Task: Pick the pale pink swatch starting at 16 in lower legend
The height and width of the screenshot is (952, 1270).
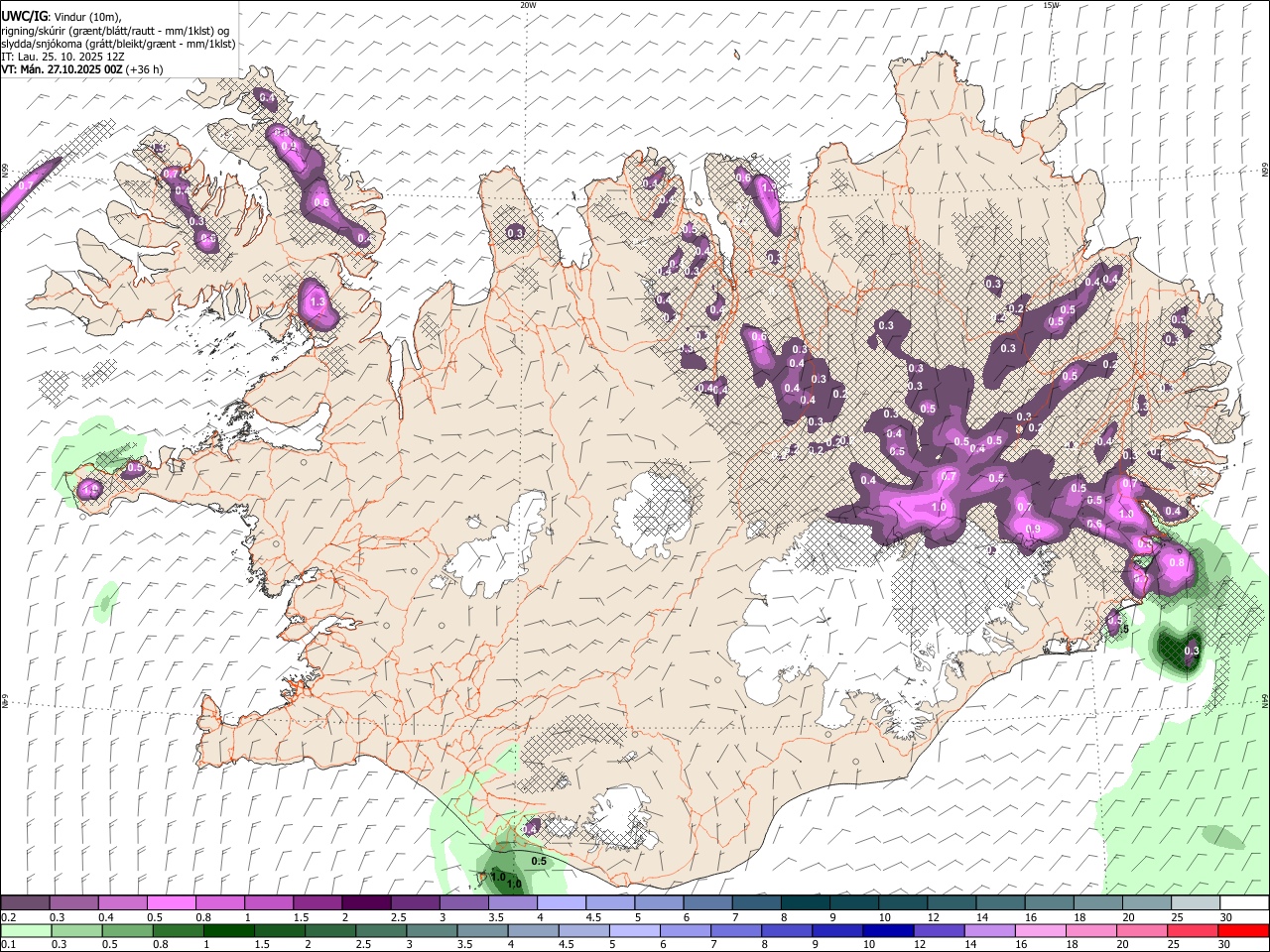Action: [1040, 931]
